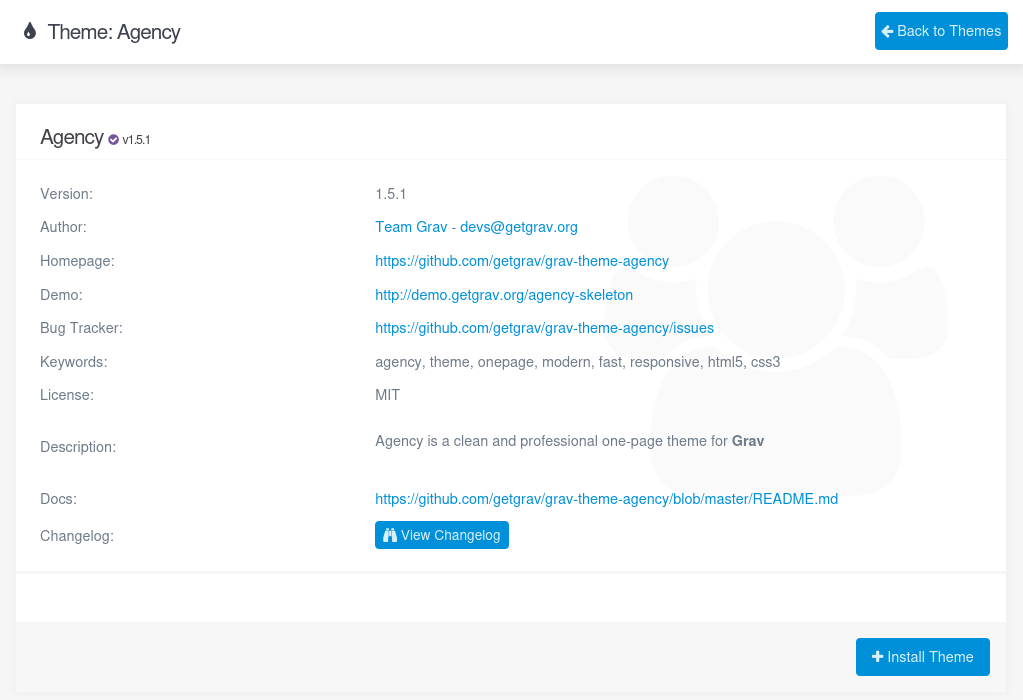Click the keywords list starting with 'agency, theme'

coord(577,362)
